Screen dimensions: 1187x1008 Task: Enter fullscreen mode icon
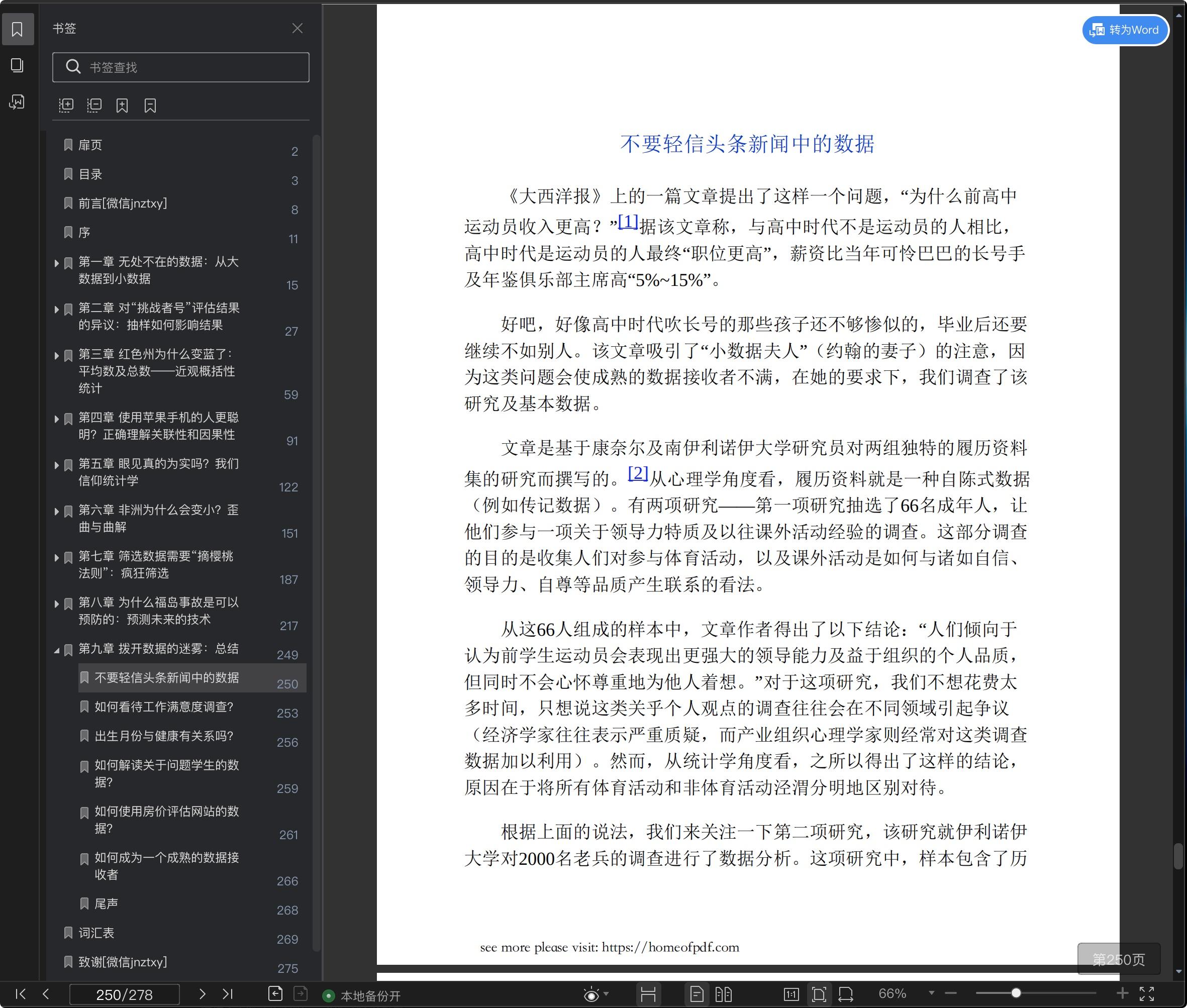1147,994
